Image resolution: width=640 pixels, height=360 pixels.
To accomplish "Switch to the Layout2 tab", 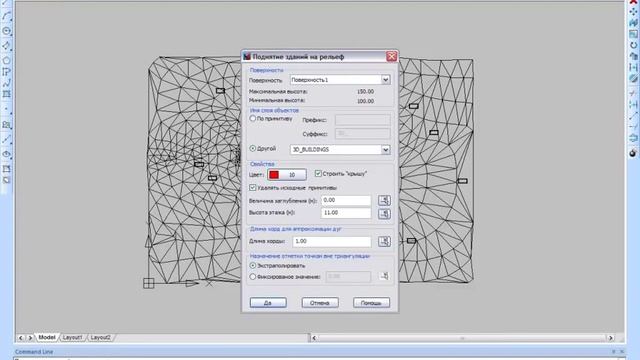I will 100,338.
